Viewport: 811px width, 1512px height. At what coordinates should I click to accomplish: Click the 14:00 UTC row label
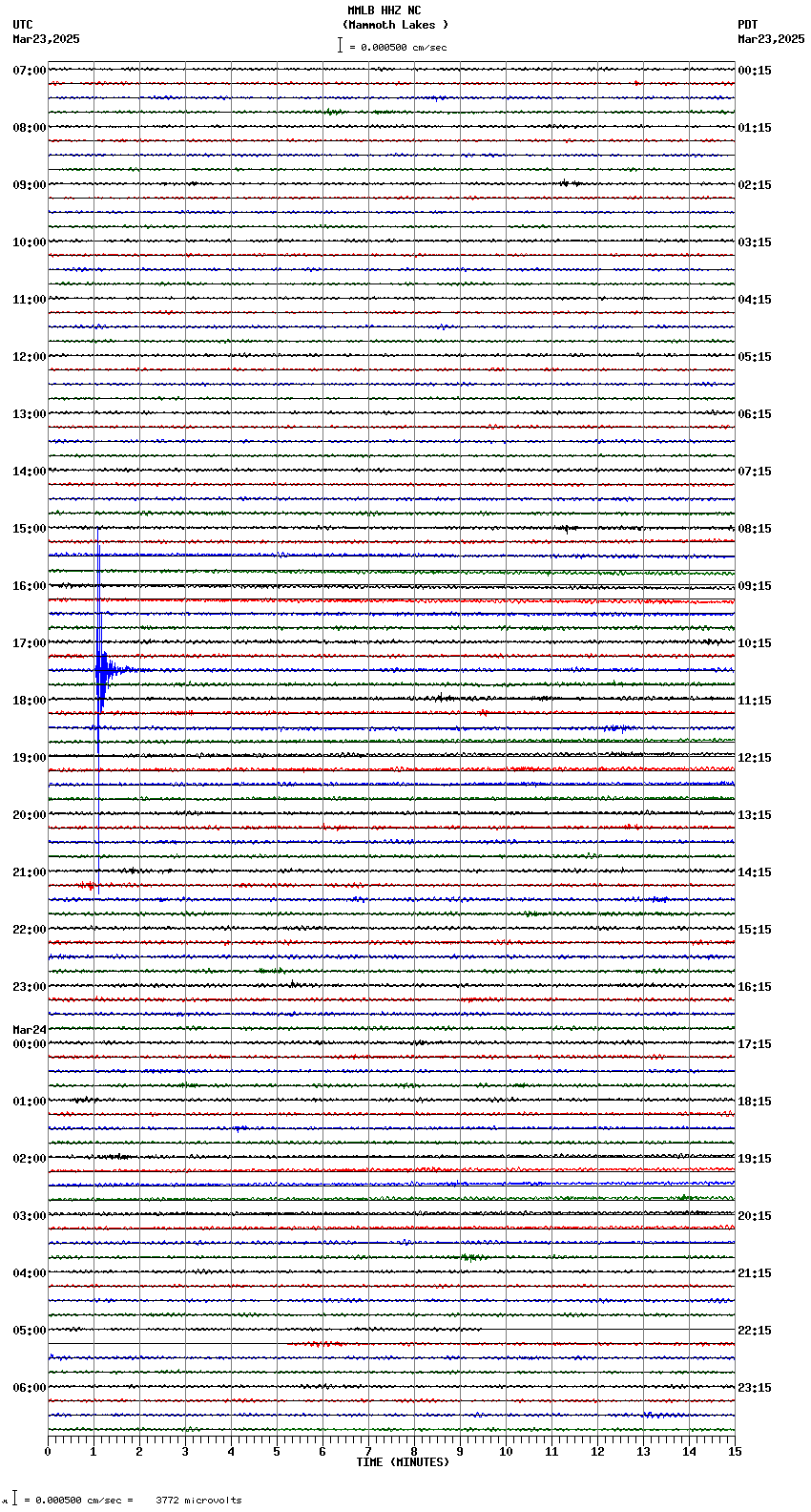[x=30, y=472]
